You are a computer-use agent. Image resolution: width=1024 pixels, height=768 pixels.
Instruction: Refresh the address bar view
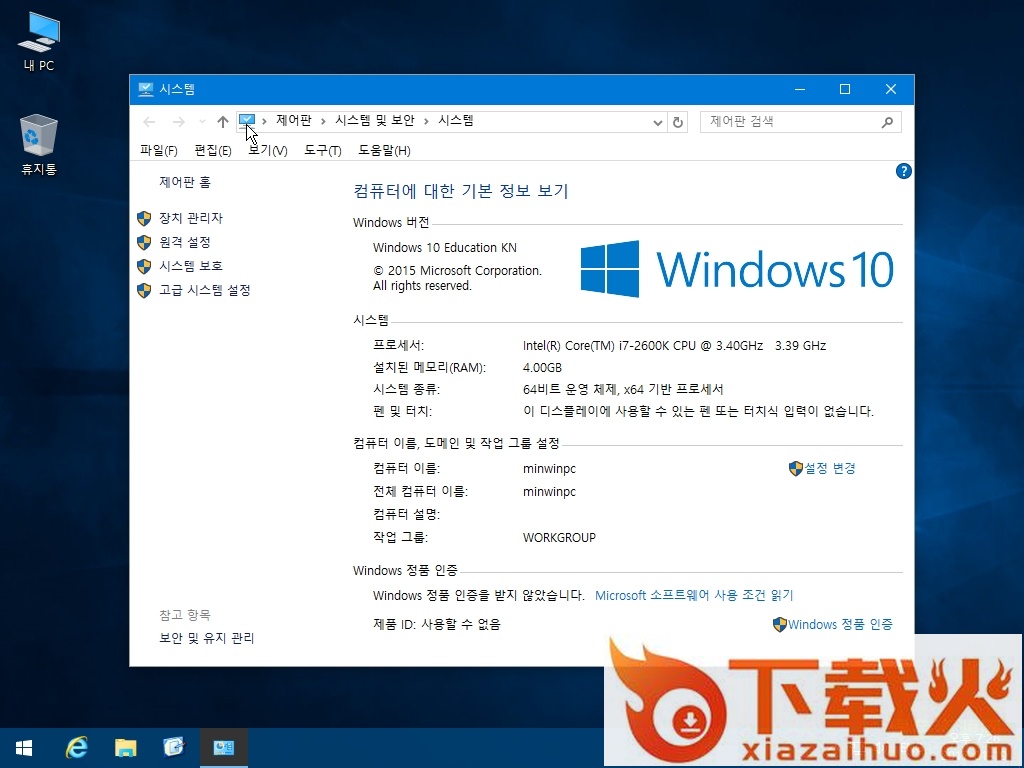pos(678,122)
